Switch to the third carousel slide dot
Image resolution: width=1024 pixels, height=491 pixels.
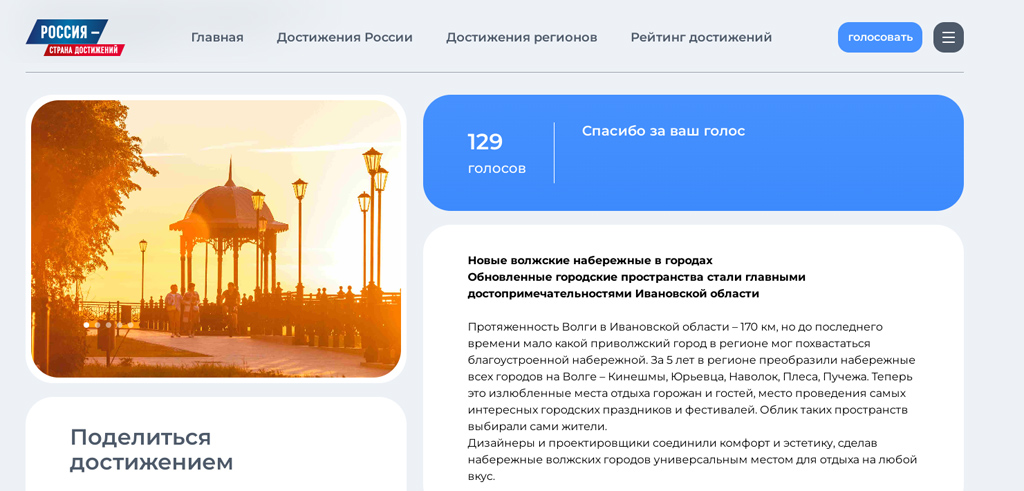pos(108,325)
